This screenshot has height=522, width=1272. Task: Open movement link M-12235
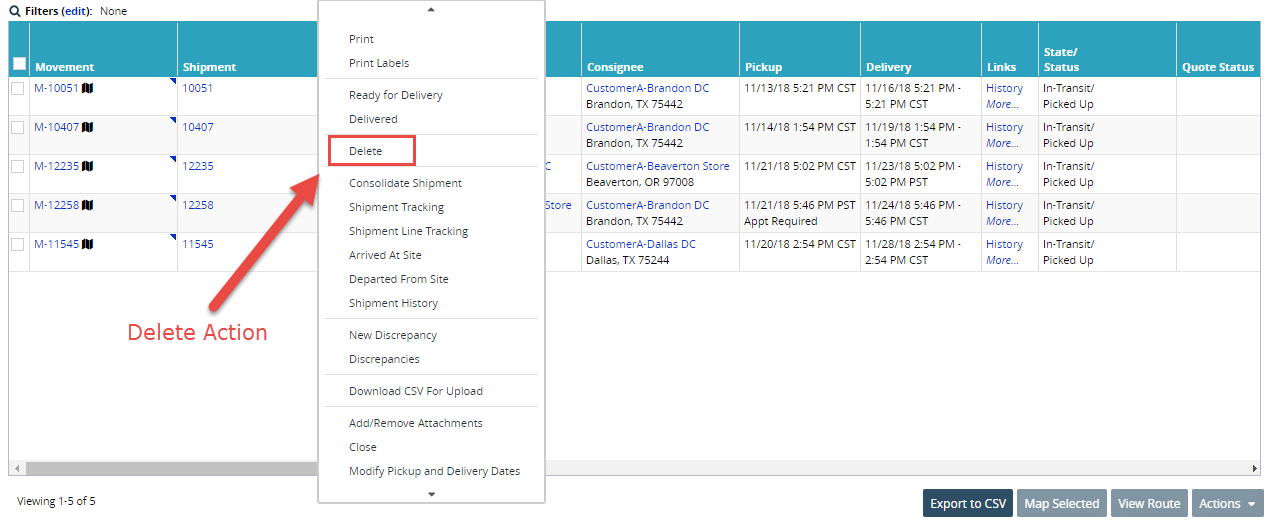tap(56, 166)
